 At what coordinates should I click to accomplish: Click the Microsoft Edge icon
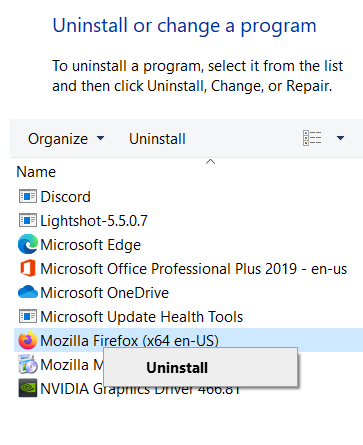[x=28, y=244]
